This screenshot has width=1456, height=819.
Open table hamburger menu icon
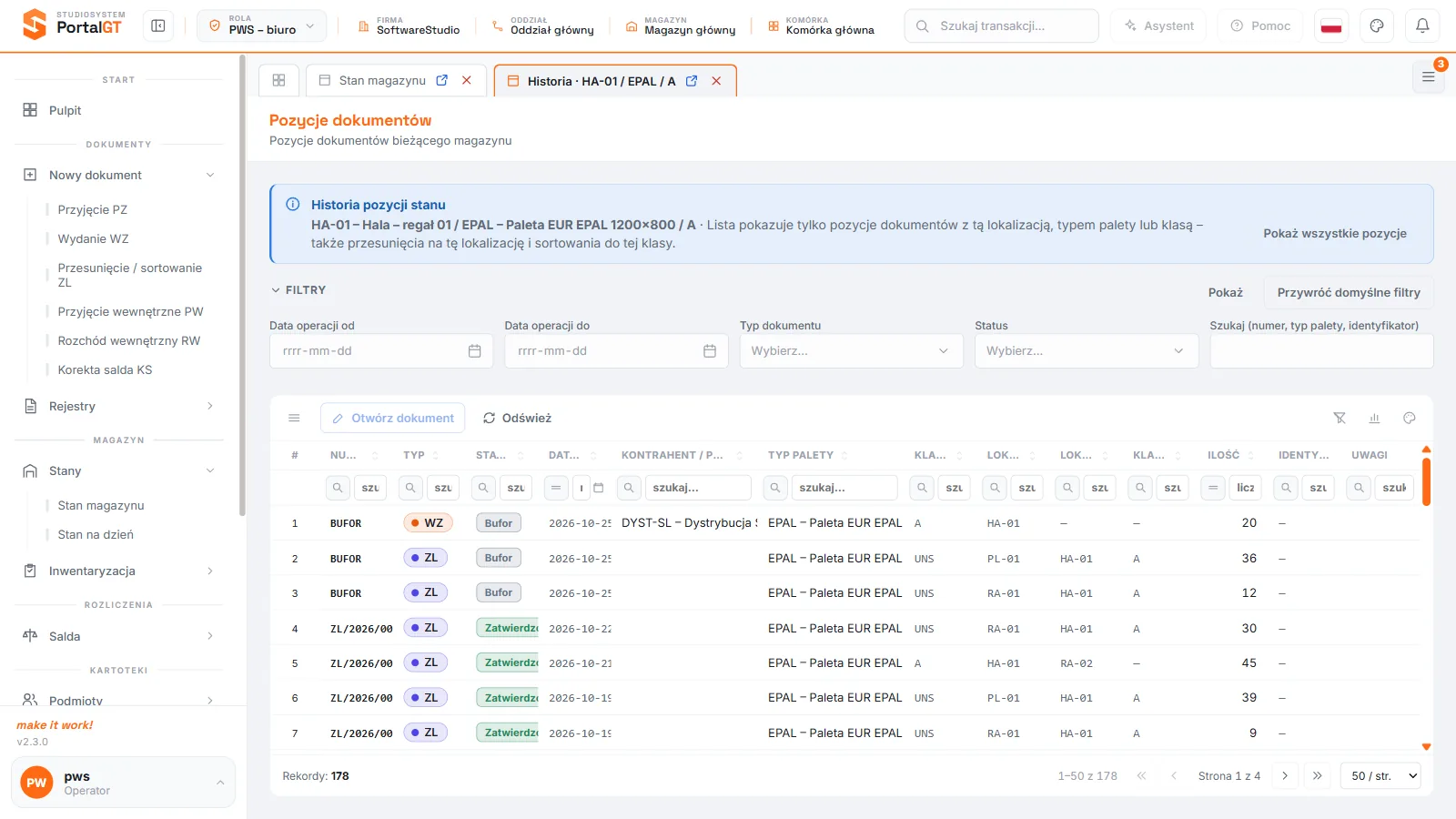[x=294, y=418]
